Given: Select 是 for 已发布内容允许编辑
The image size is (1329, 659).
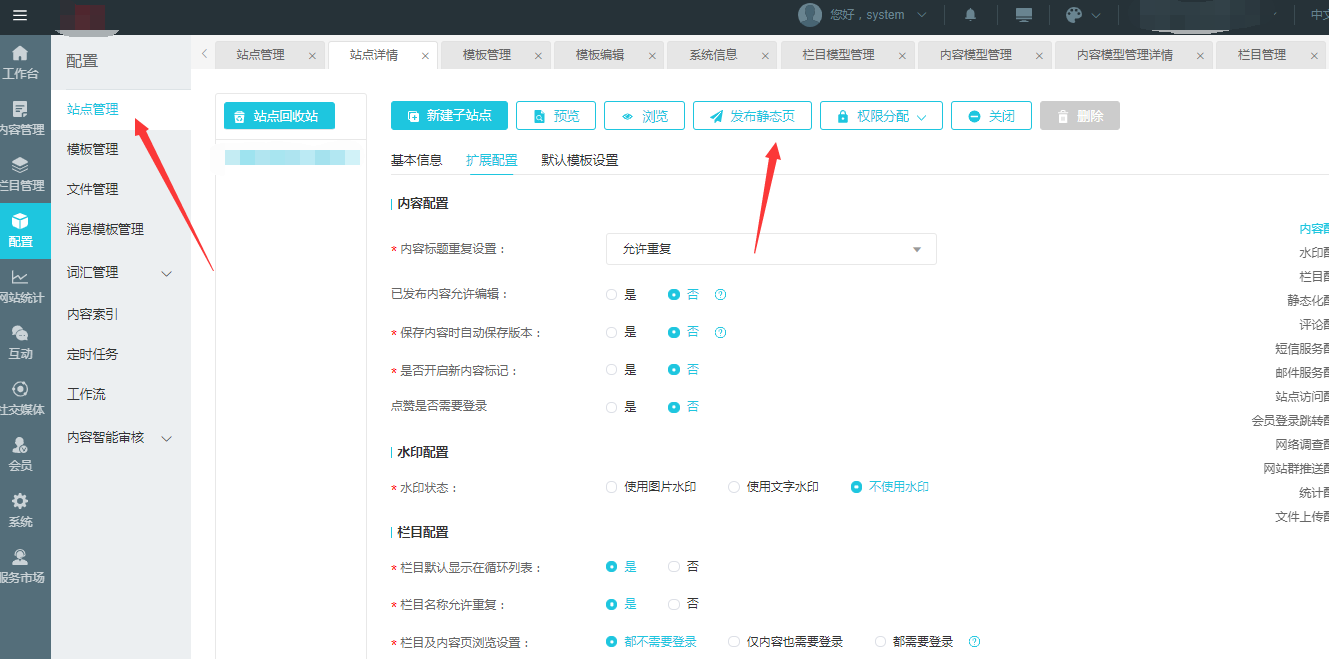Looking at the screenshot, I should (612, 295).
